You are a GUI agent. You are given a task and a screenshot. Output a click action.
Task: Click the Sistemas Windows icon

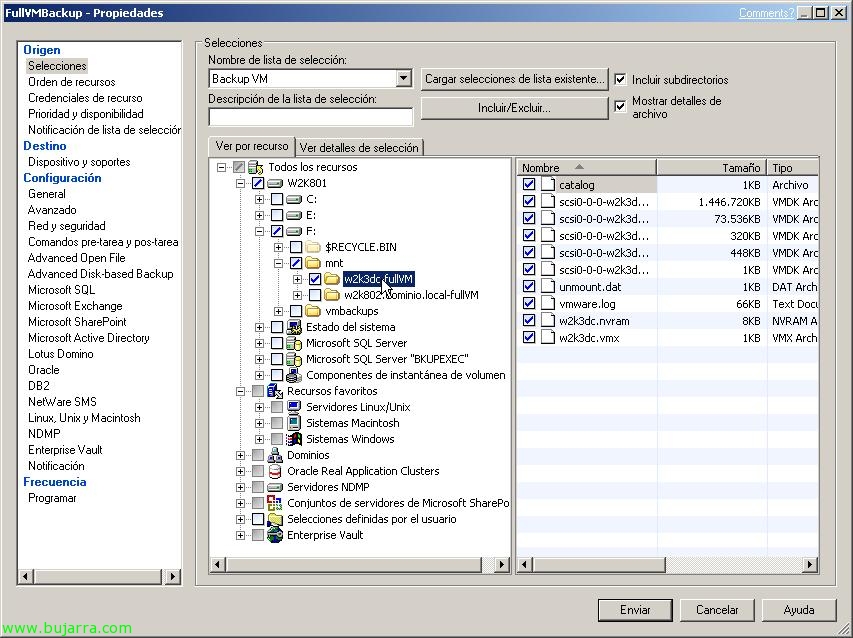click(294, 439)
